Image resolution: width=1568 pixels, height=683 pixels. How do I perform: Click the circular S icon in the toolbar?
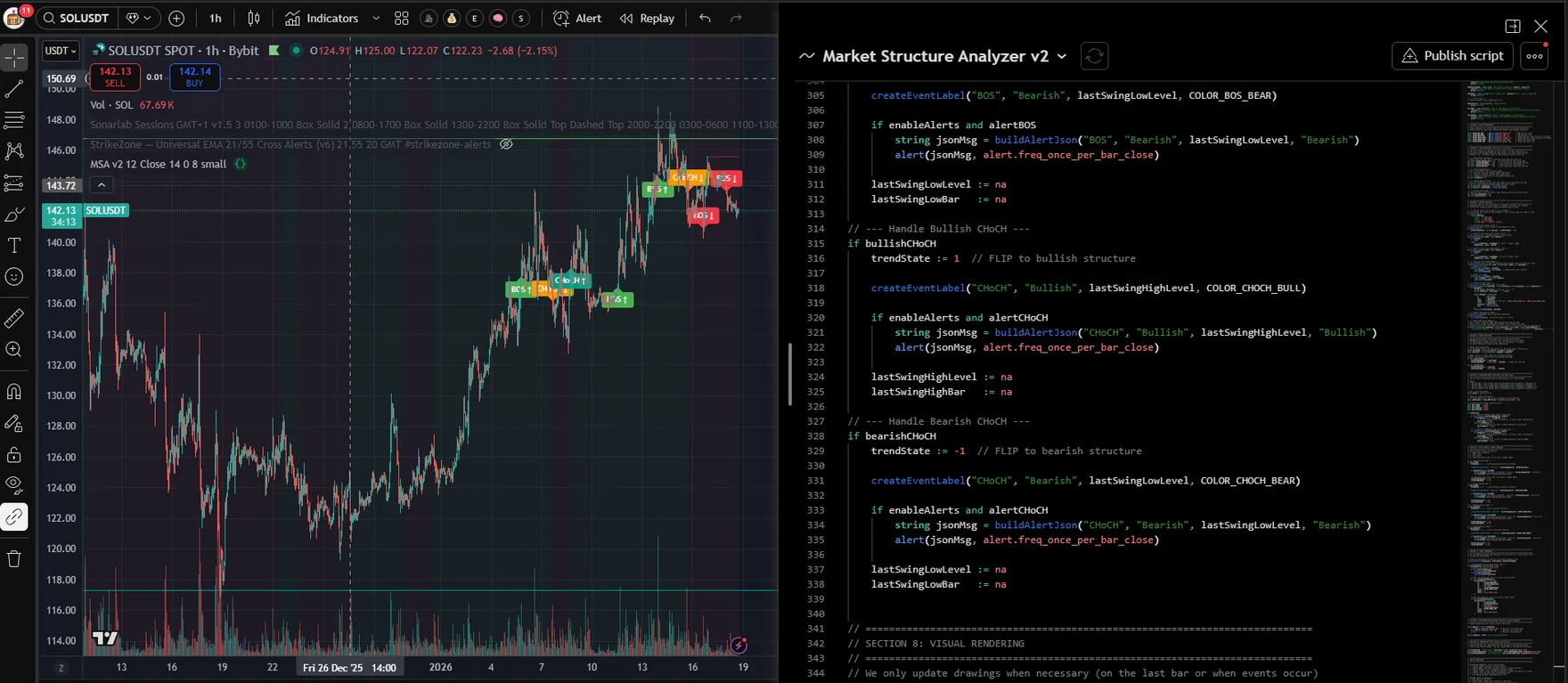point(521,18)
